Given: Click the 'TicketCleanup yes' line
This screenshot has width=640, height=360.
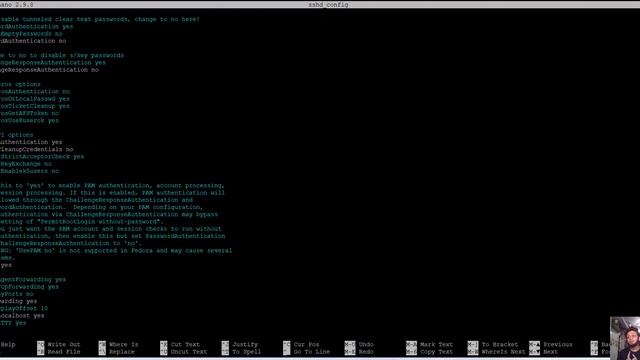Looking at the screenshot, I should pyautogui.click(x=35, y=106).
